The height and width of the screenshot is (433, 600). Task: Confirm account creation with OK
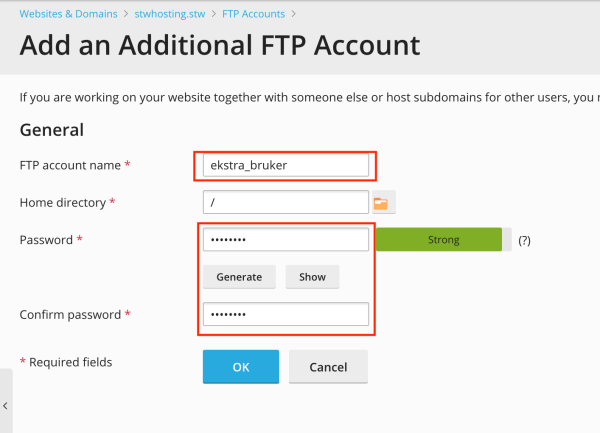coord(241,367)
